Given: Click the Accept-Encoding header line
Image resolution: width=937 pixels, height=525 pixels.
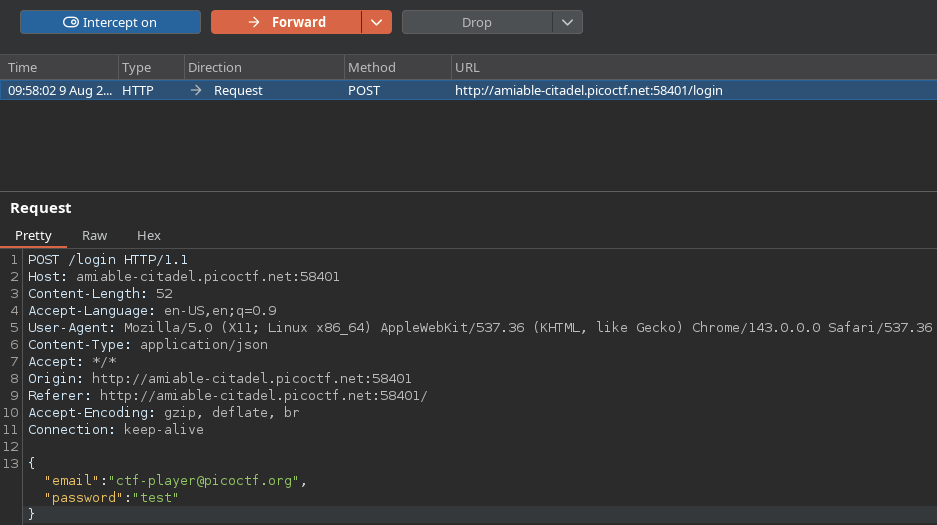Looking at the screenshot, I should point(164,413).
